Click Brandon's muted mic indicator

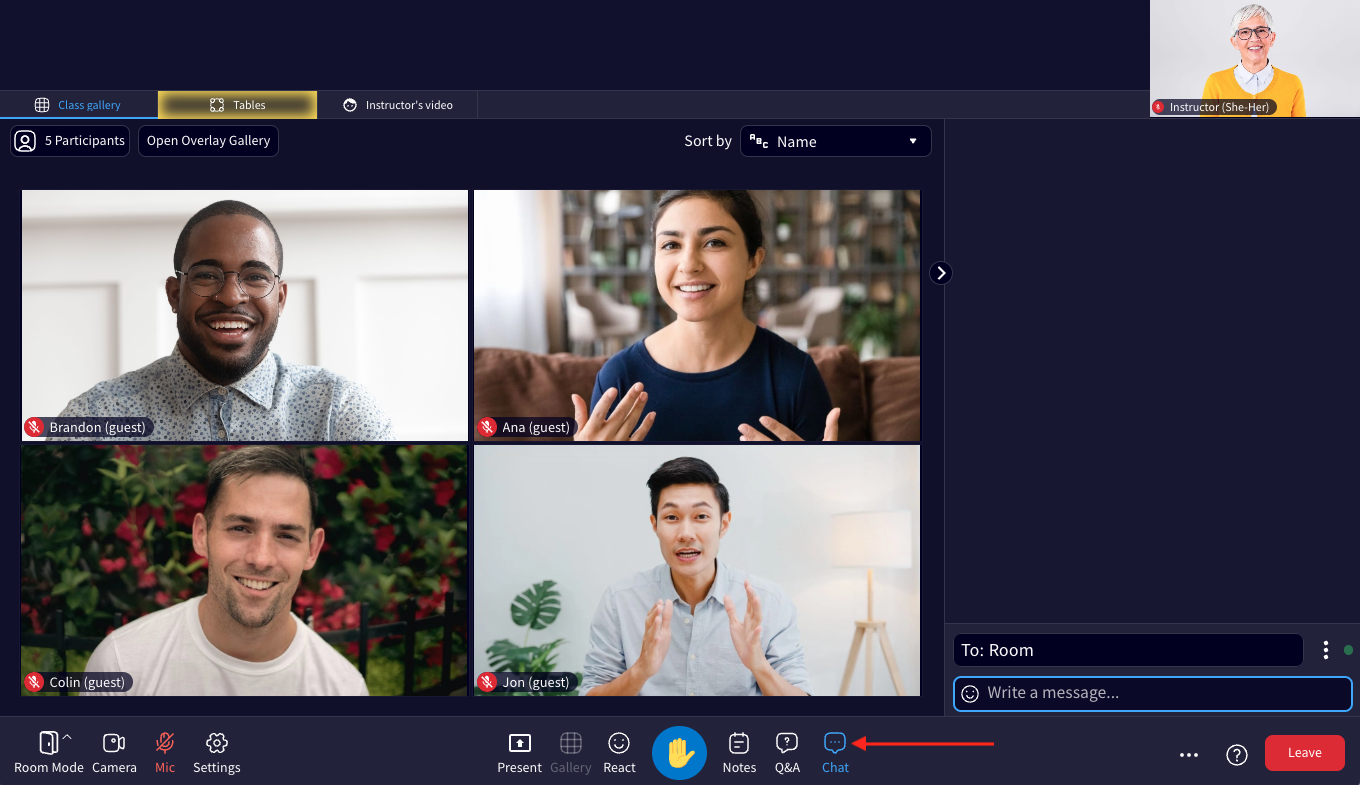(x=34, y=427)
